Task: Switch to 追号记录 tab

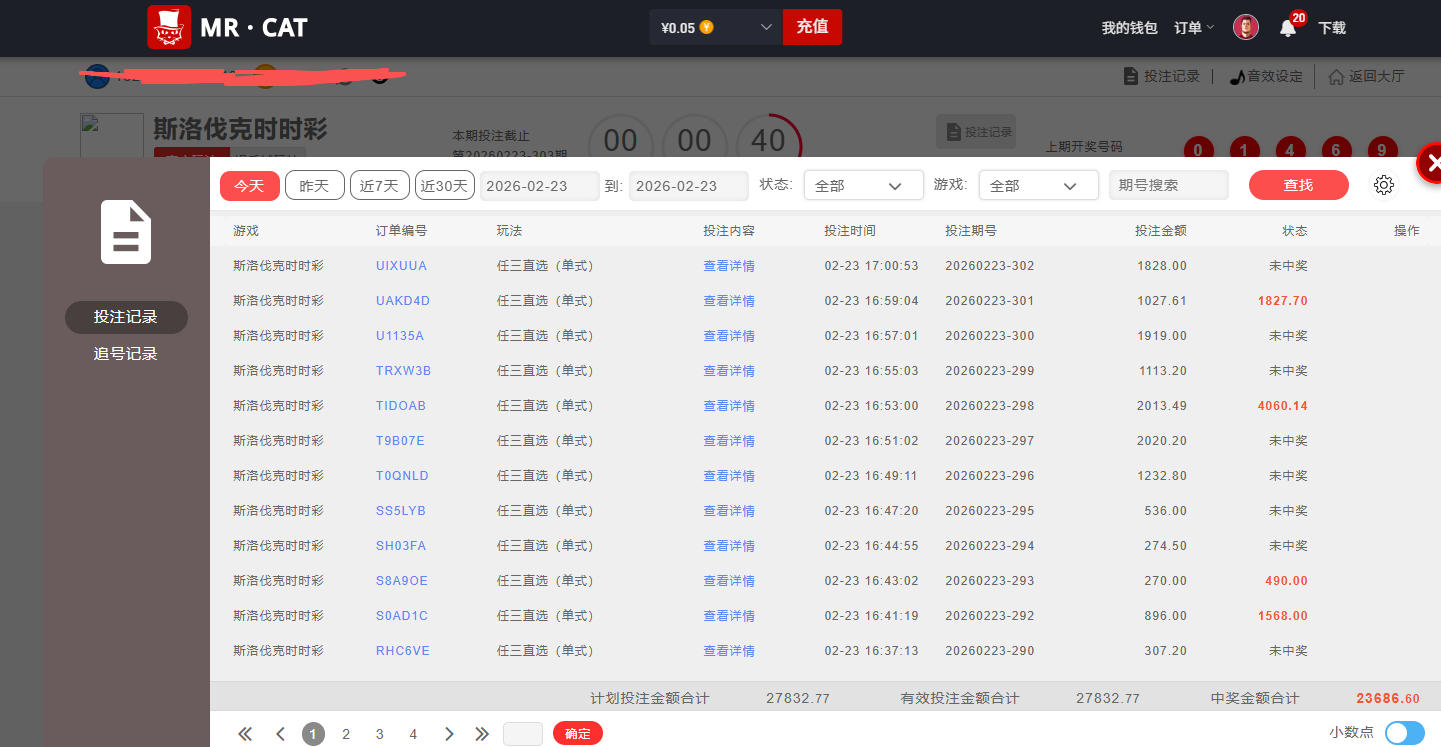Action: [126, 354]
